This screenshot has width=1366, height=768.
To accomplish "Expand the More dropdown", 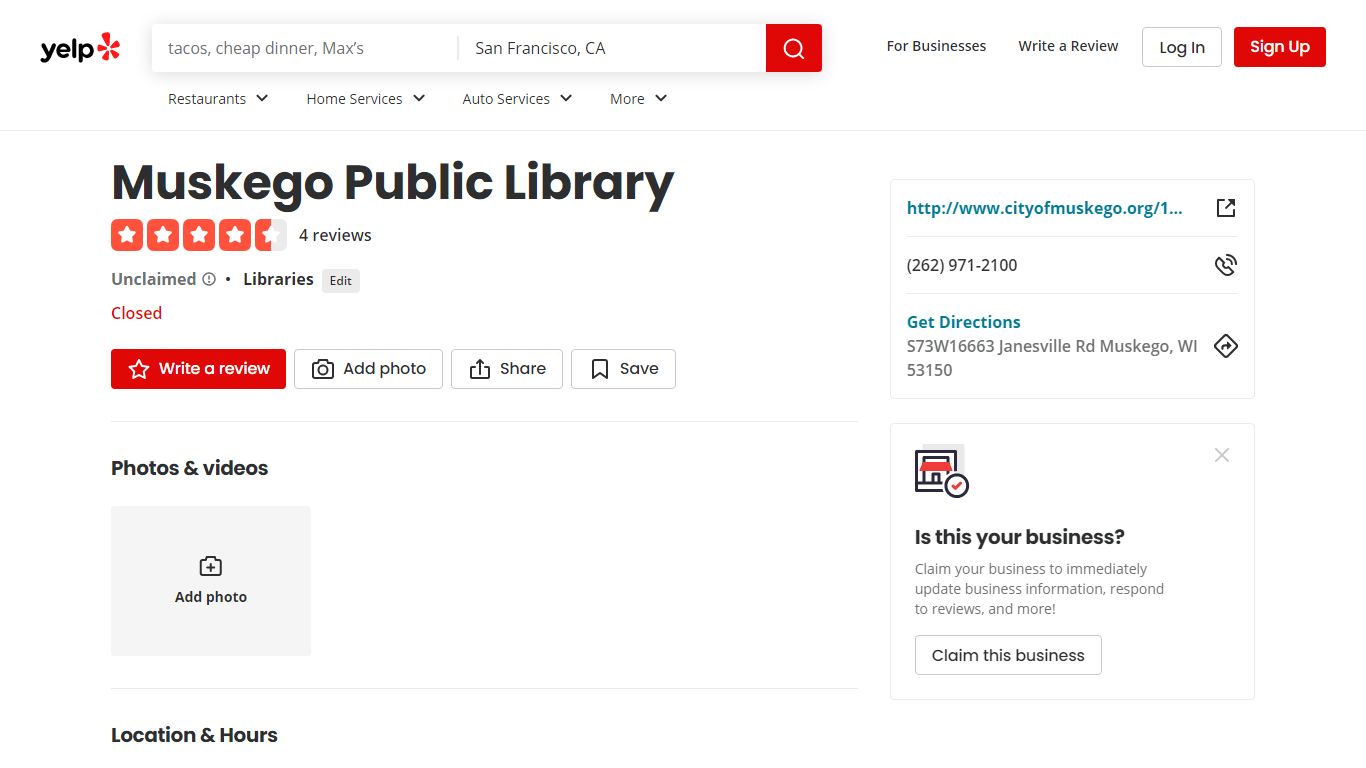I will click(x=639, y=98).
